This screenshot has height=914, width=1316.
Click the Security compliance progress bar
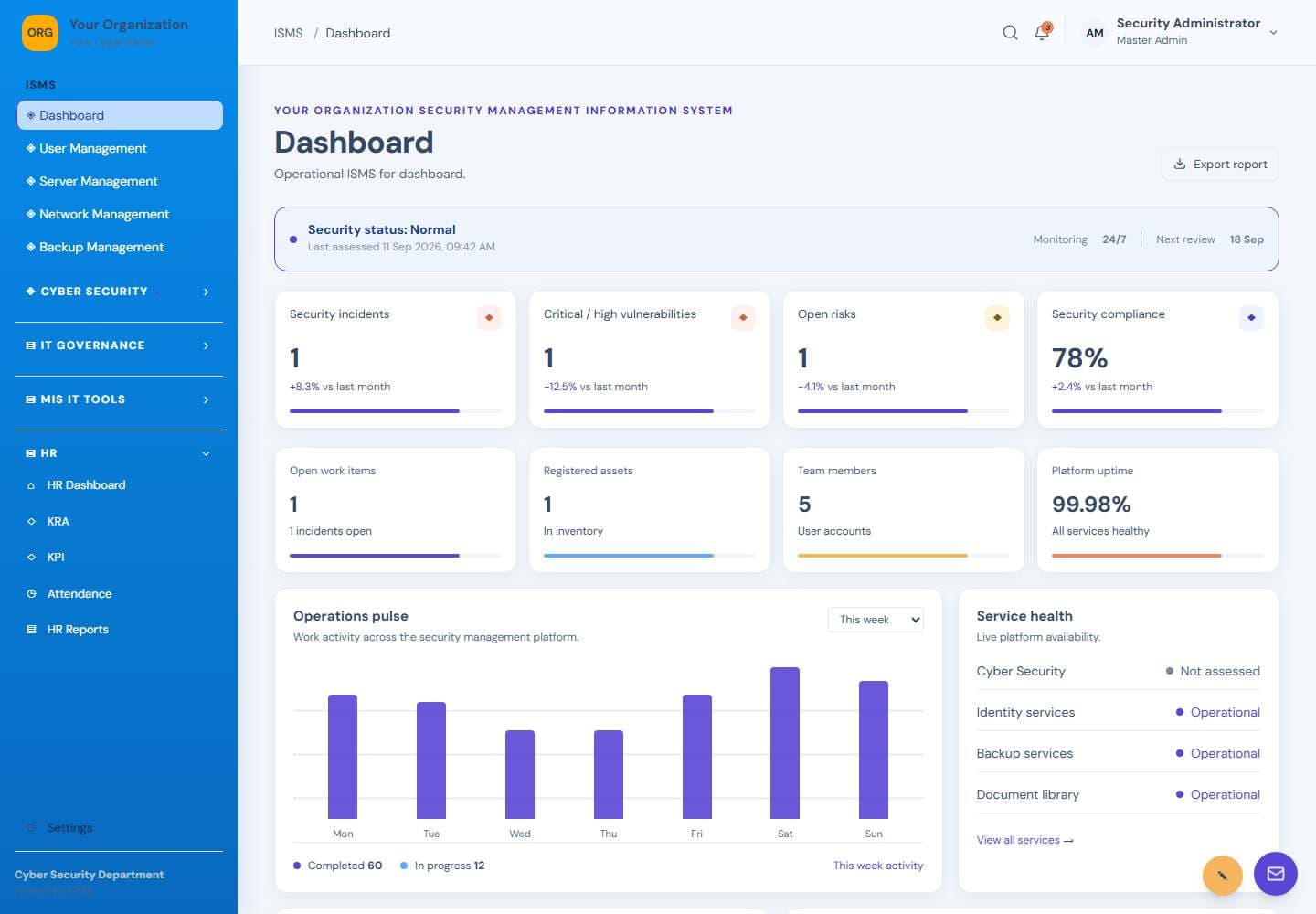1157,411
